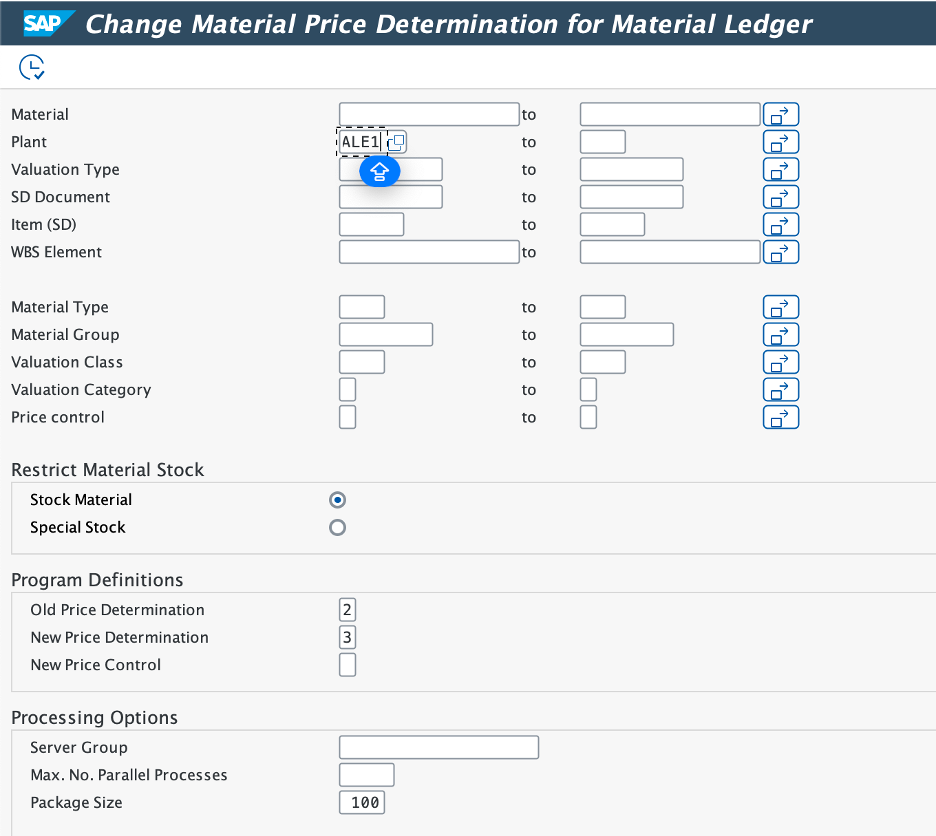Screen dimensions: 936x836
Task: Open multiple selection for Material
Action: click(x=780, y=115)
